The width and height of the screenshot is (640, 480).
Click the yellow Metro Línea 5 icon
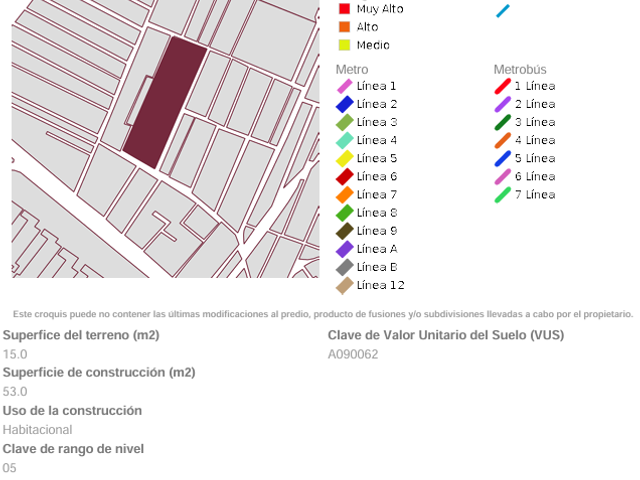pos(344,158)
